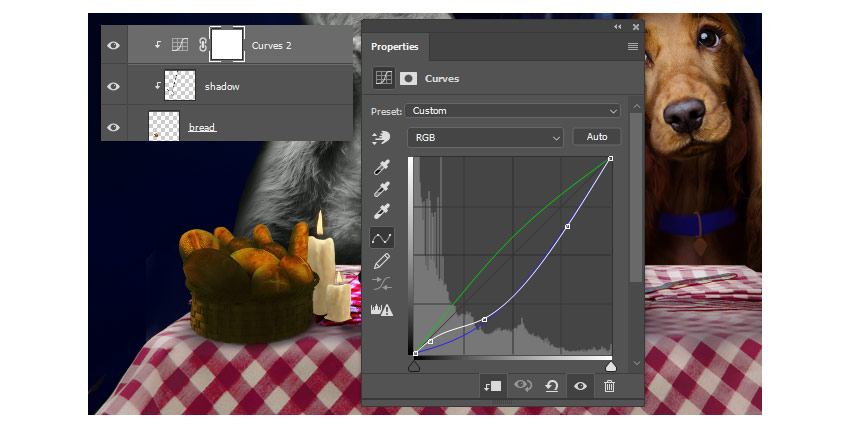Click the smooth curve values icon
850x428 pixels.
pos(382,283)
